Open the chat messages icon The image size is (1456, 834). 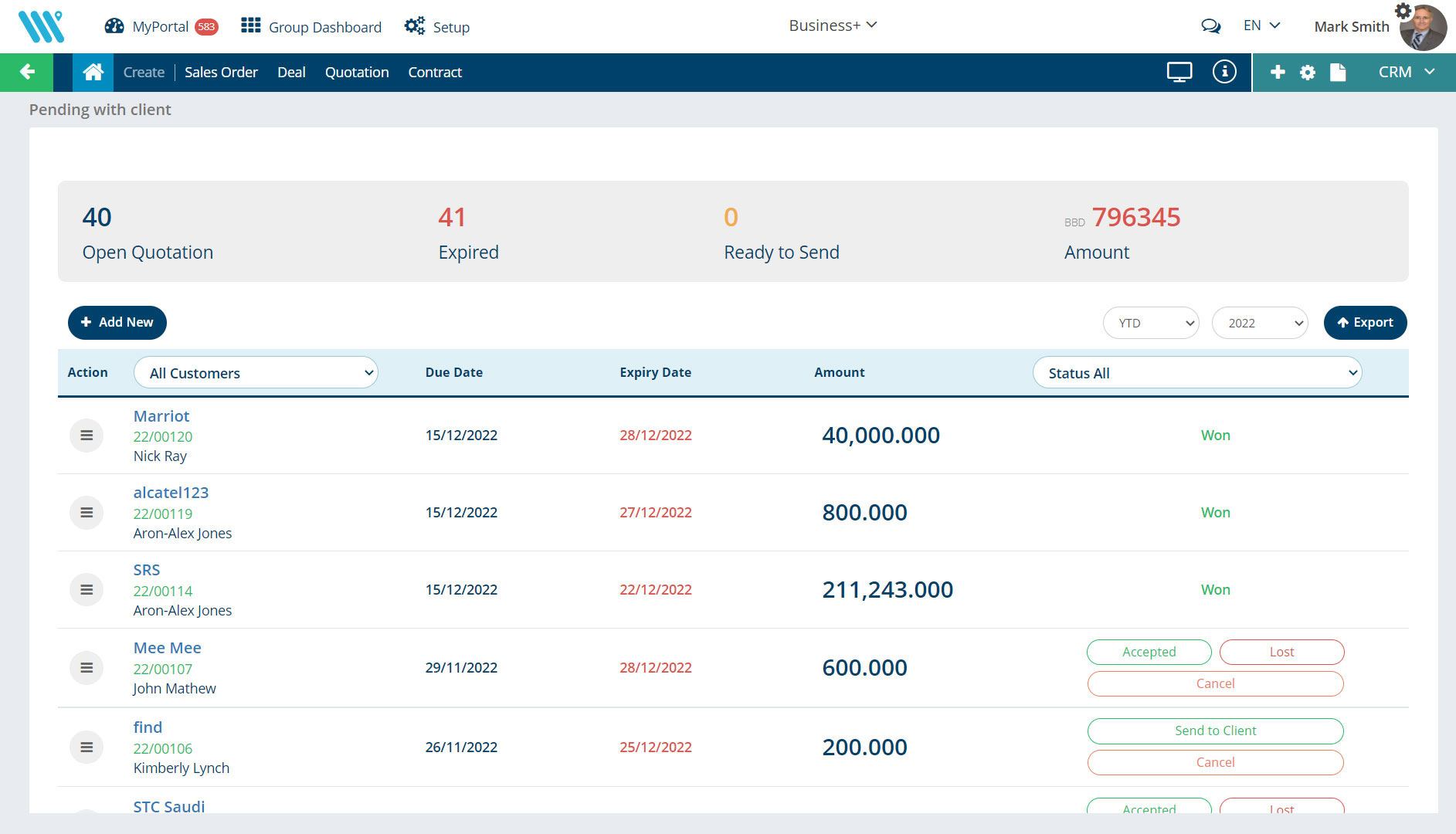[1210, 26]
